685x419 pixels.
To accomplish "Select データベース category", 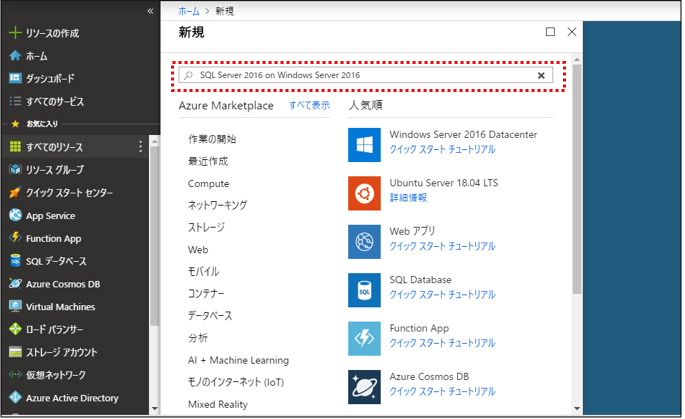I will [x=210, y=316].
